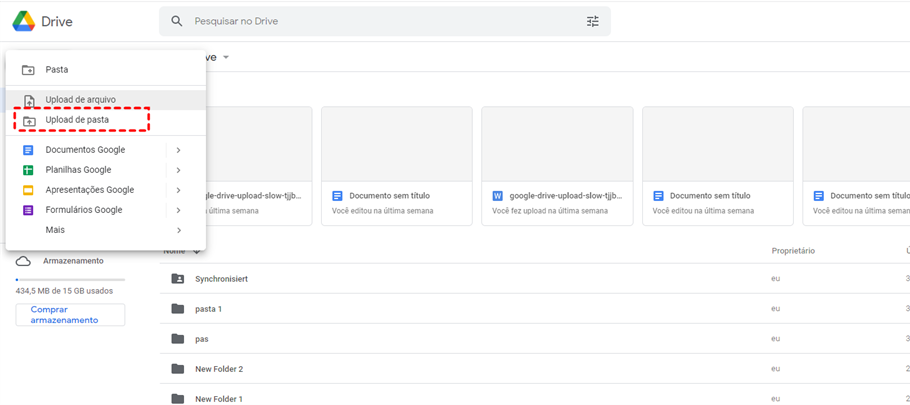The height and width of the screenshot is (405, 910).
Task: Select Pasta to create new folder
Action: pyautogui.click(x=57, y=70)
